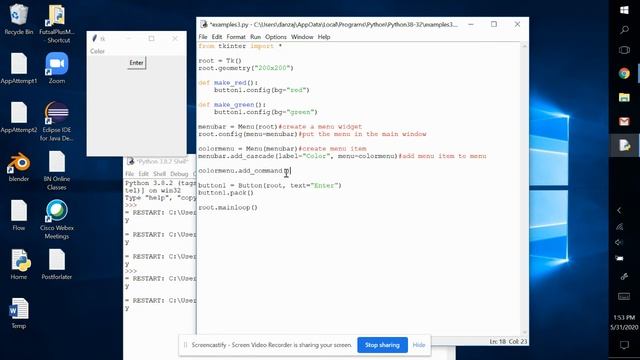The image size is (640, 360).
Task: Select the Eclipse IDE for Java shortcut
Action: pos(57,121)
